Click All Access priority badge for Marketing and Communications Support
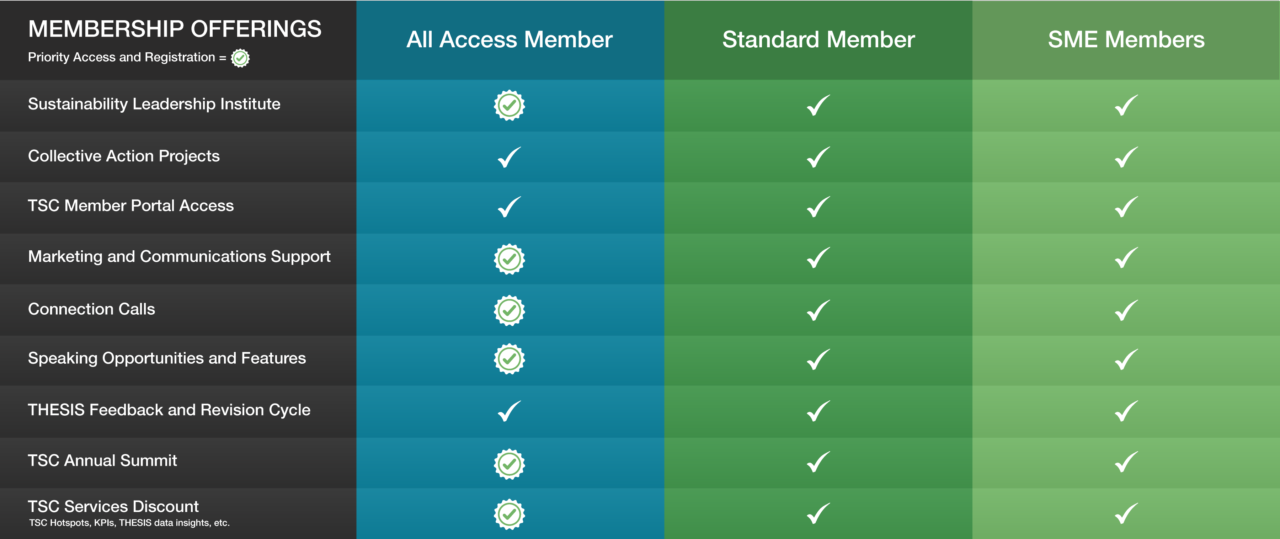The width and height of the screenshot is (1280, 539). point(510,259)
